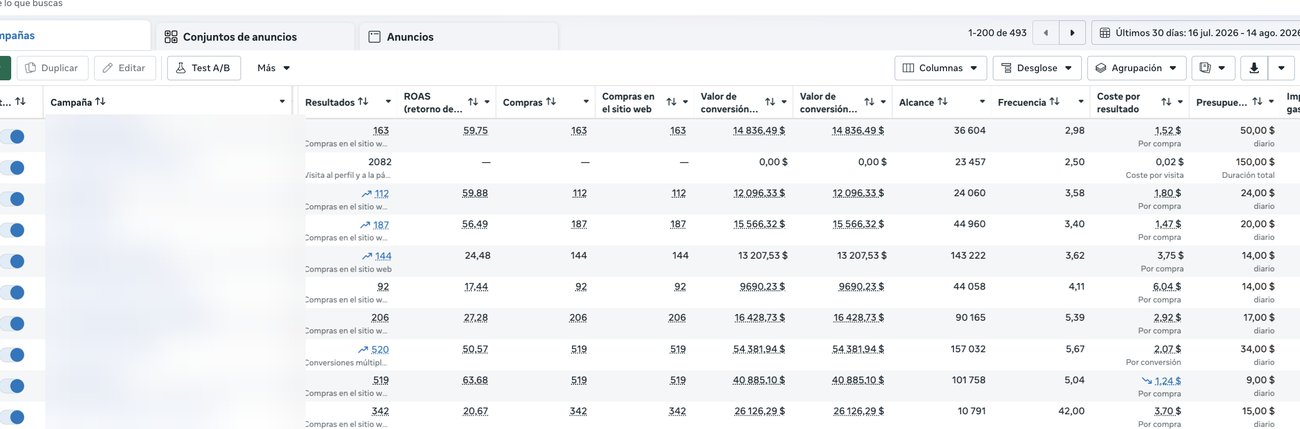Image resolution: width=1300 pixels, height=429 pixels.
Task: Sort by Presupuesto column arrows icon
Action: click(1258, 102)
